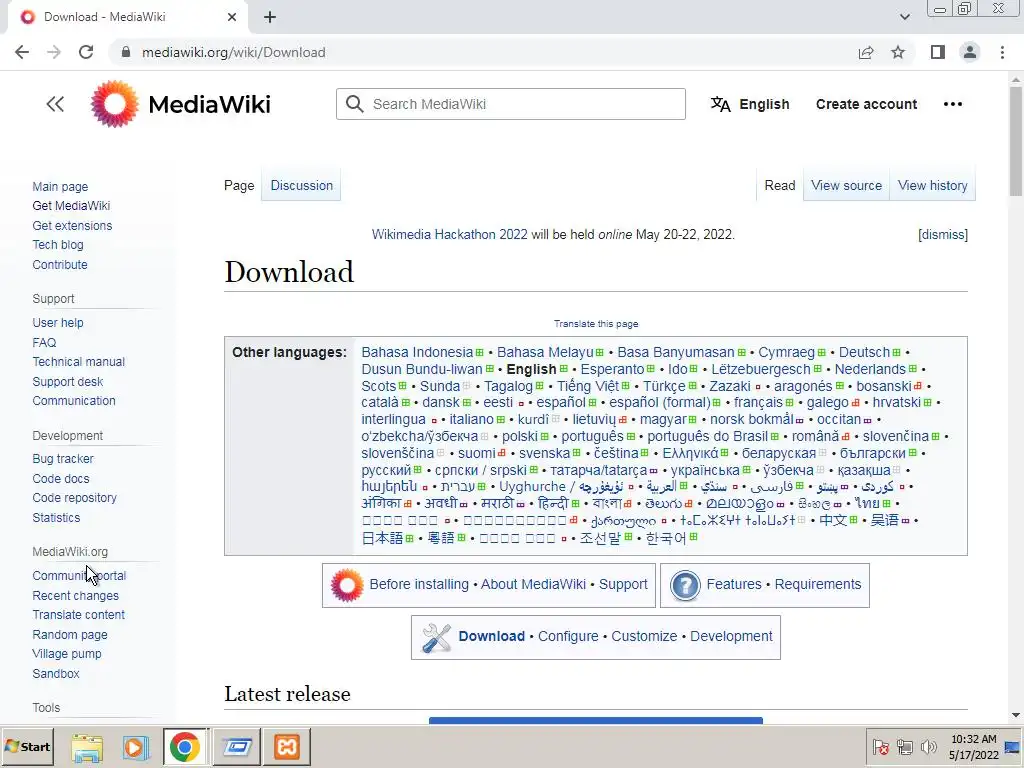Close the Download - MediaWiki tab

[x=232, y=17]
